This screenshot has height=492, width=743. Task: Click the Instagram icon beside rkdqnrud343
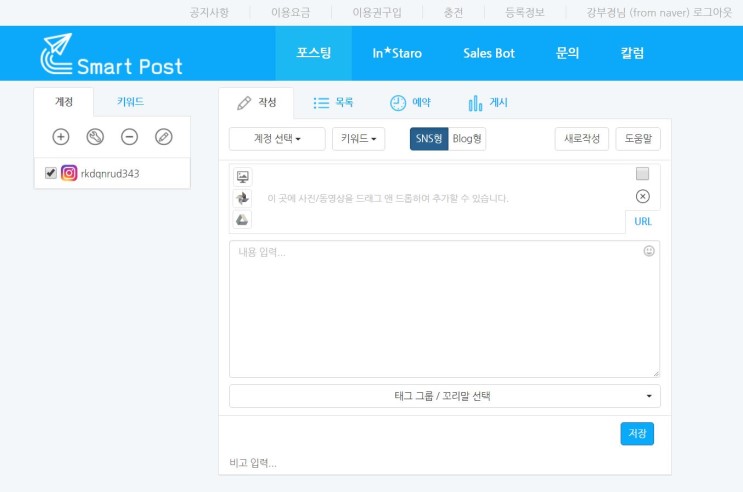click(x=69, y=173)
